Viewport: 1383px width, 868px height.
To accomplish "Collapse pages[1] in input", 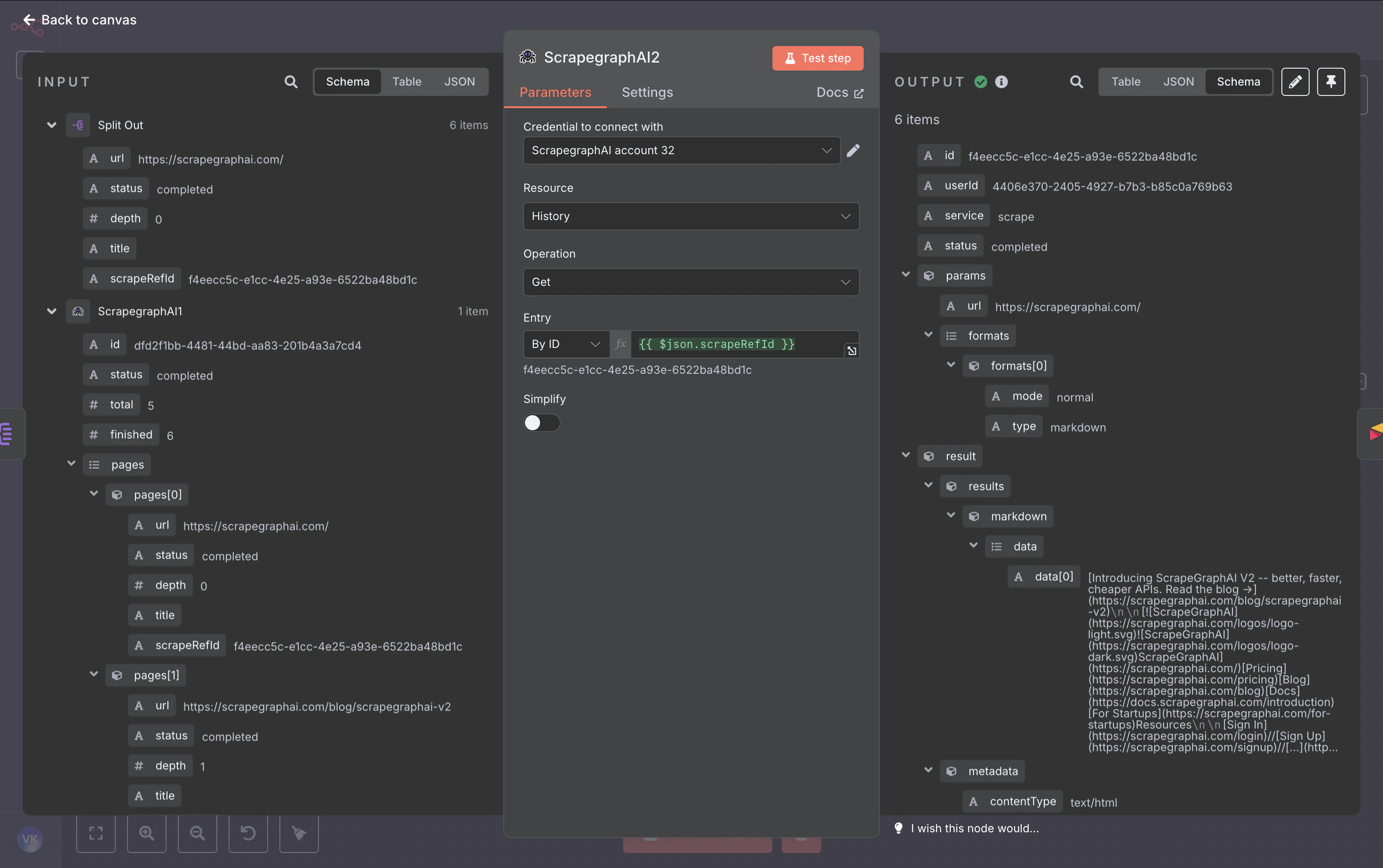I will pos(94,674).
